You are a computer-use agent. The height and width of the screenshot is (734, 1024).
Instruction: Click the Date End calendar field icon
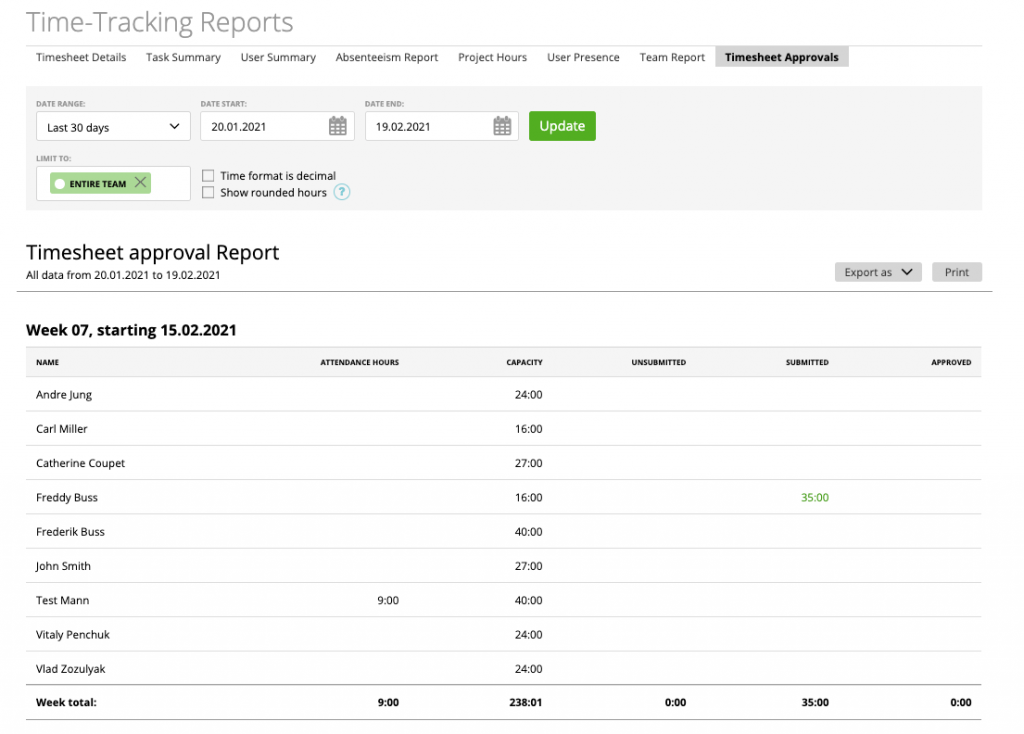coord(501,126)
